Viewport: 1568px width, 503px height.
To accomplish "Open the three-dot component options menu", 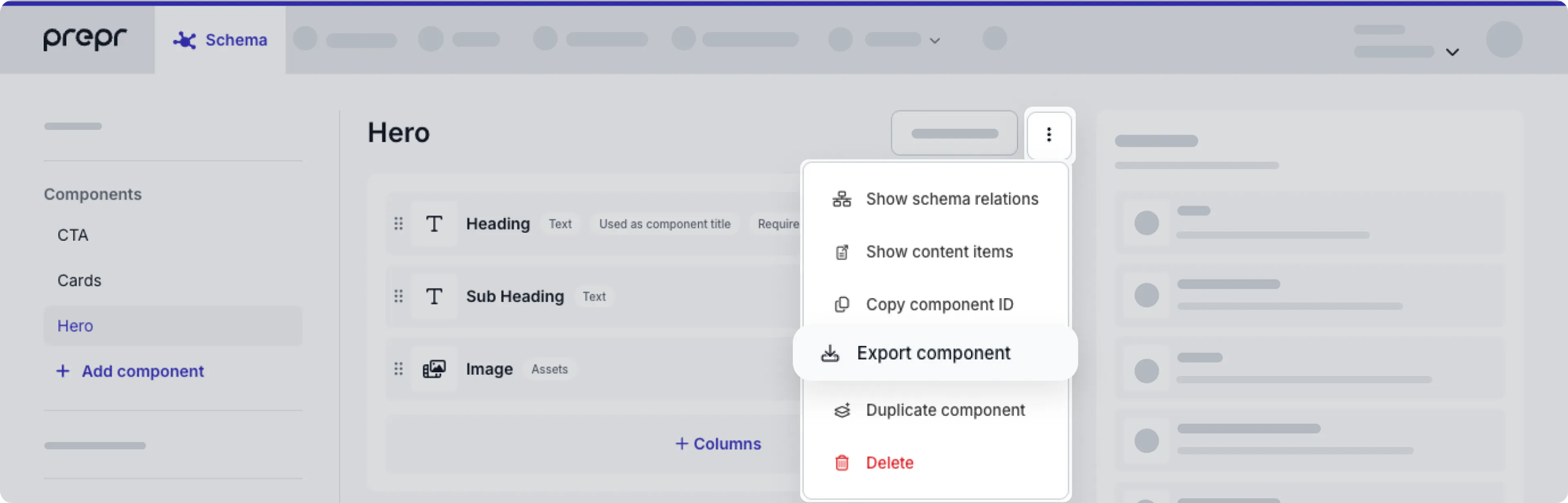I will coord(1048,134).
